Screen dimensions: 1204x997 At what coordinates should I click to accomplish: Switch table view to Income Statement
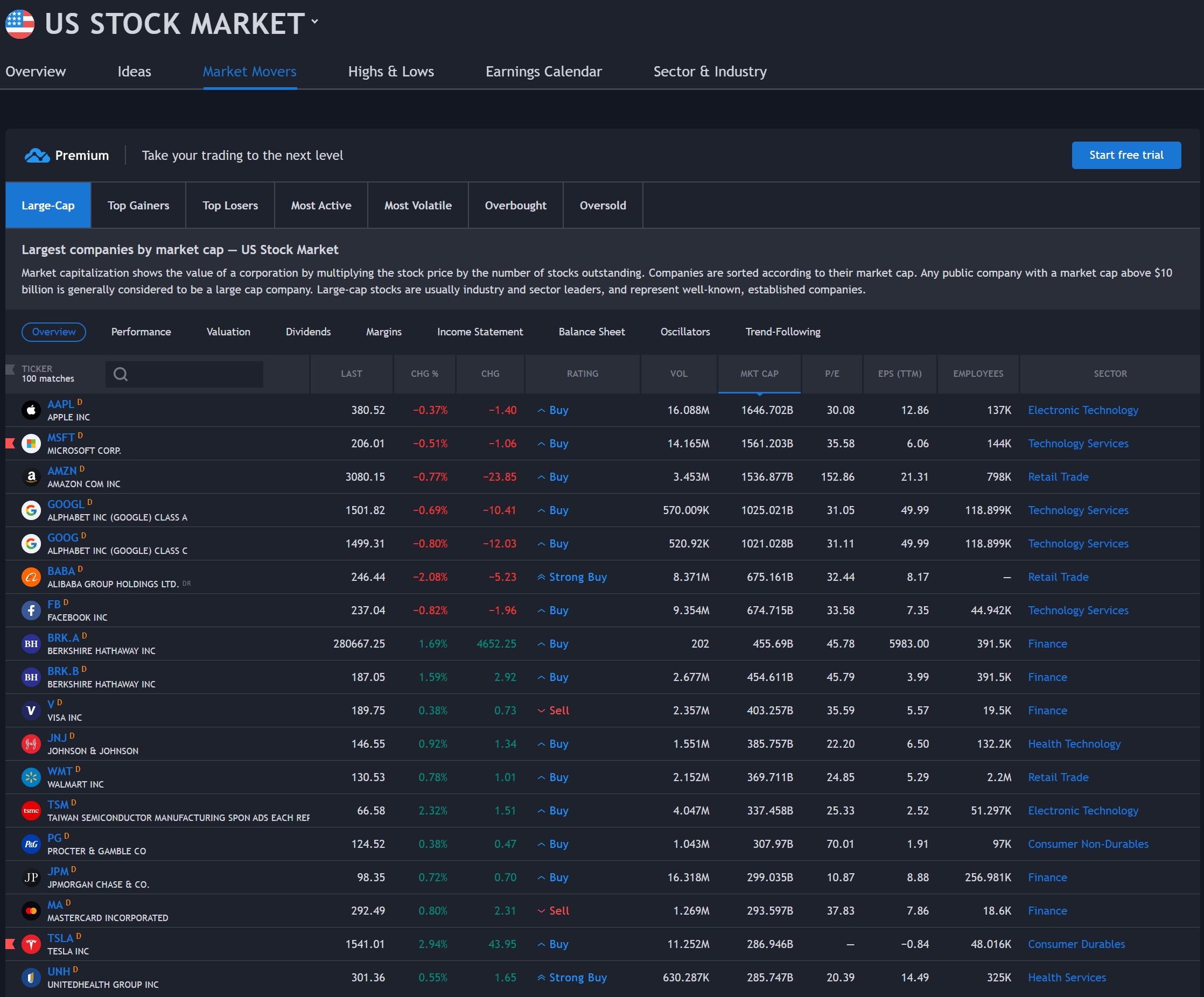click(x=480, y=332)
